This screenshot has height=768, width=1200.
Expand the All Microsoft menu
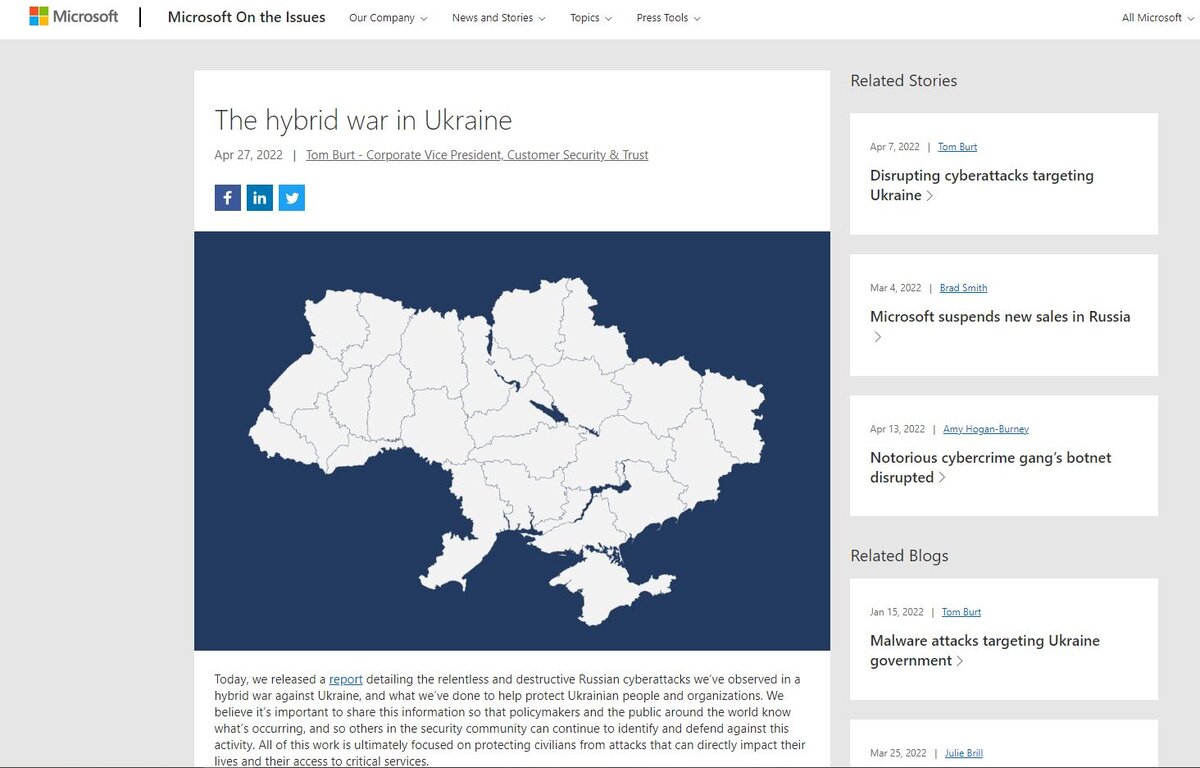coord(1158,18)
